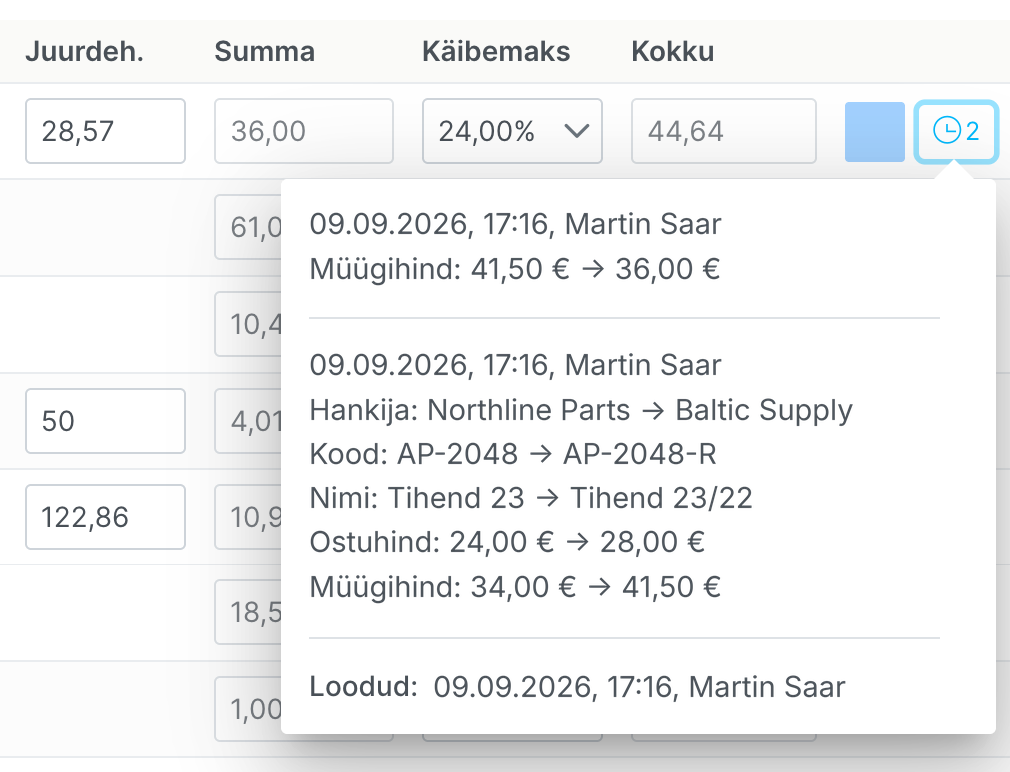
Task: Click the Juurdeh. field with value 50
Action: 106,420
